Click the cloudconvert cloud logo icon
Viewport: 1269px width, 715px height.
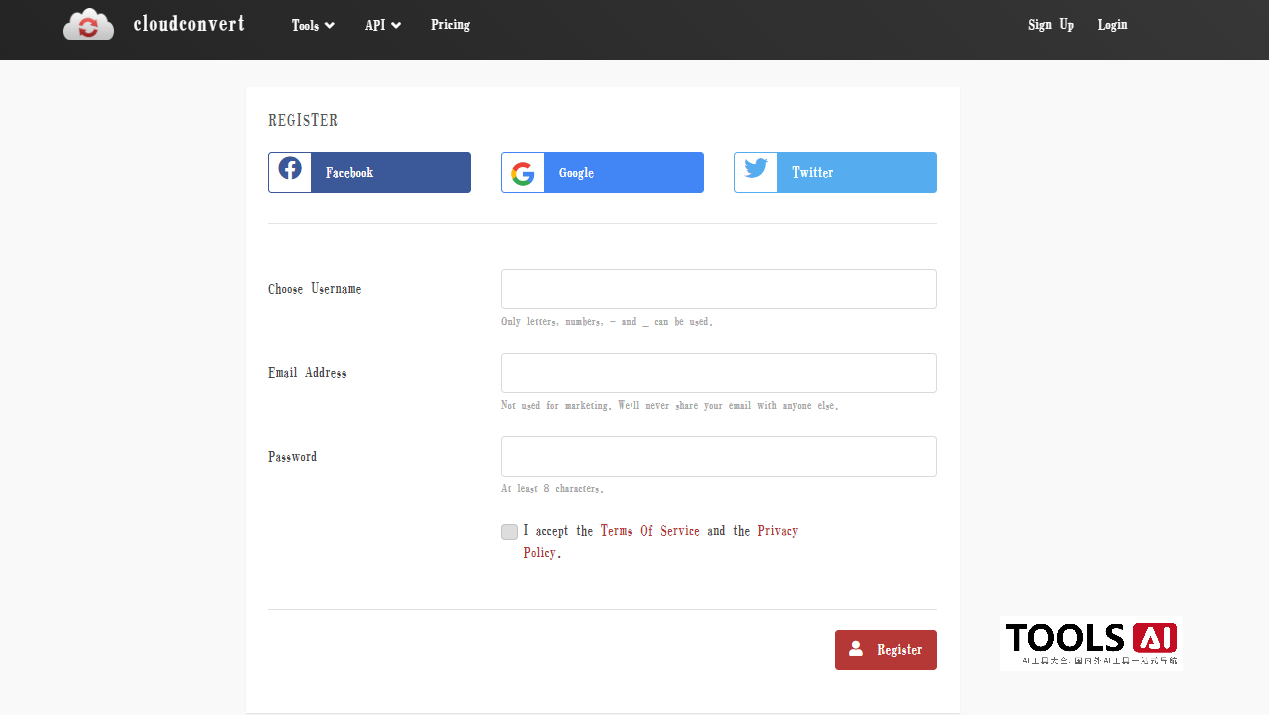[x=88, y=25]
